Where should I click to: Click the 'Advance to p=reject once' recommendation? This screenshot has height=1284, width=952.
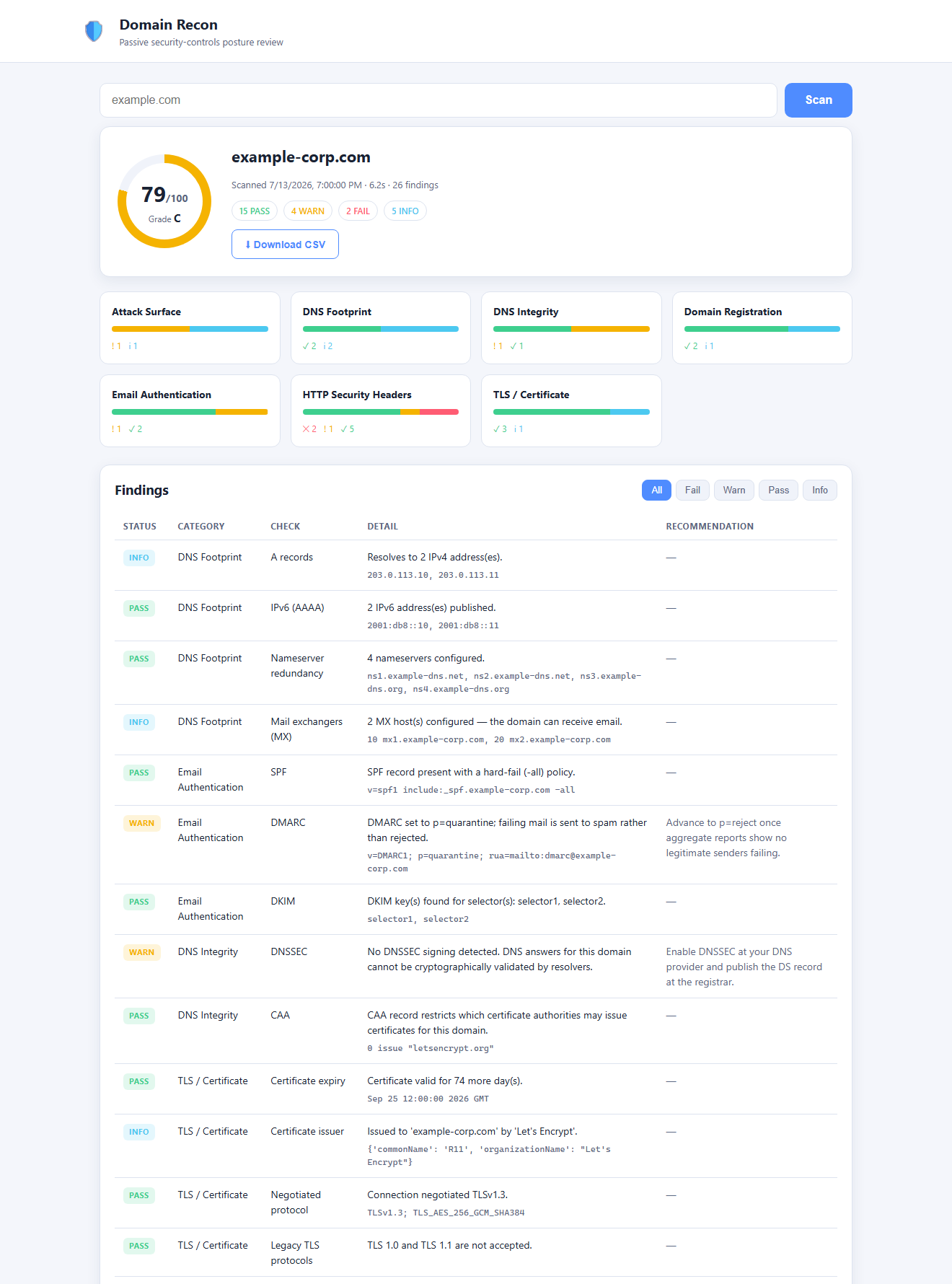pyautogui.click(x=723, y=823)
